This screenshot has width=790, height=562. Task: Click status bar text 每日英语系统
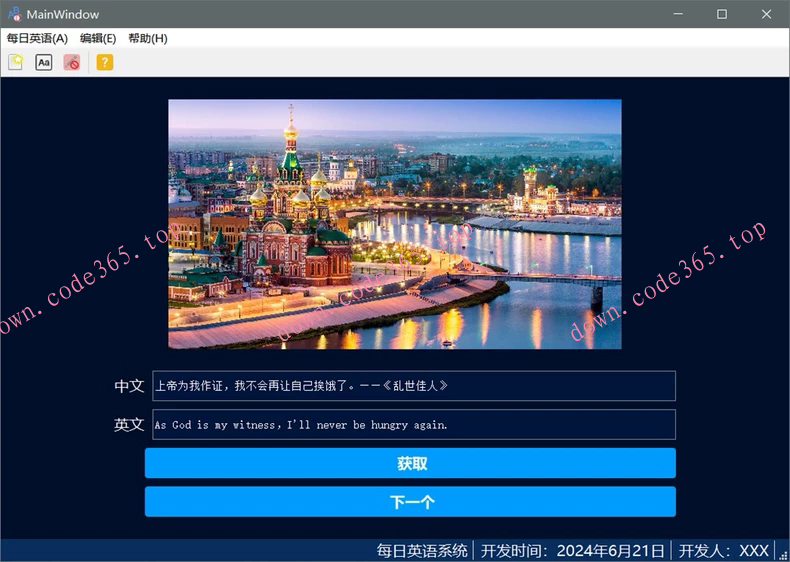coord(422,550)
